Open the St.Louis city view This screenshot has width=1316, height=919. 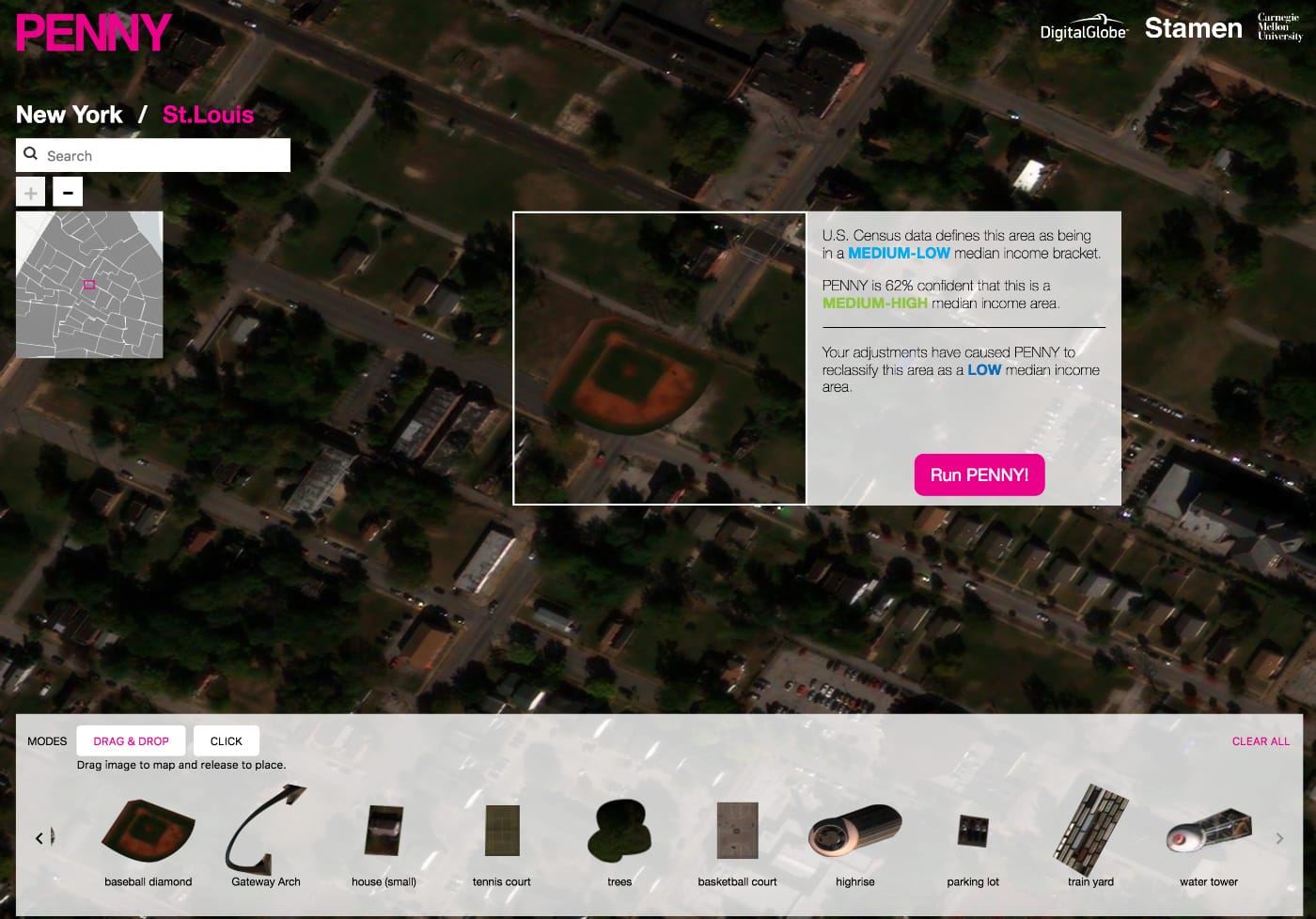tap(207, 115)
